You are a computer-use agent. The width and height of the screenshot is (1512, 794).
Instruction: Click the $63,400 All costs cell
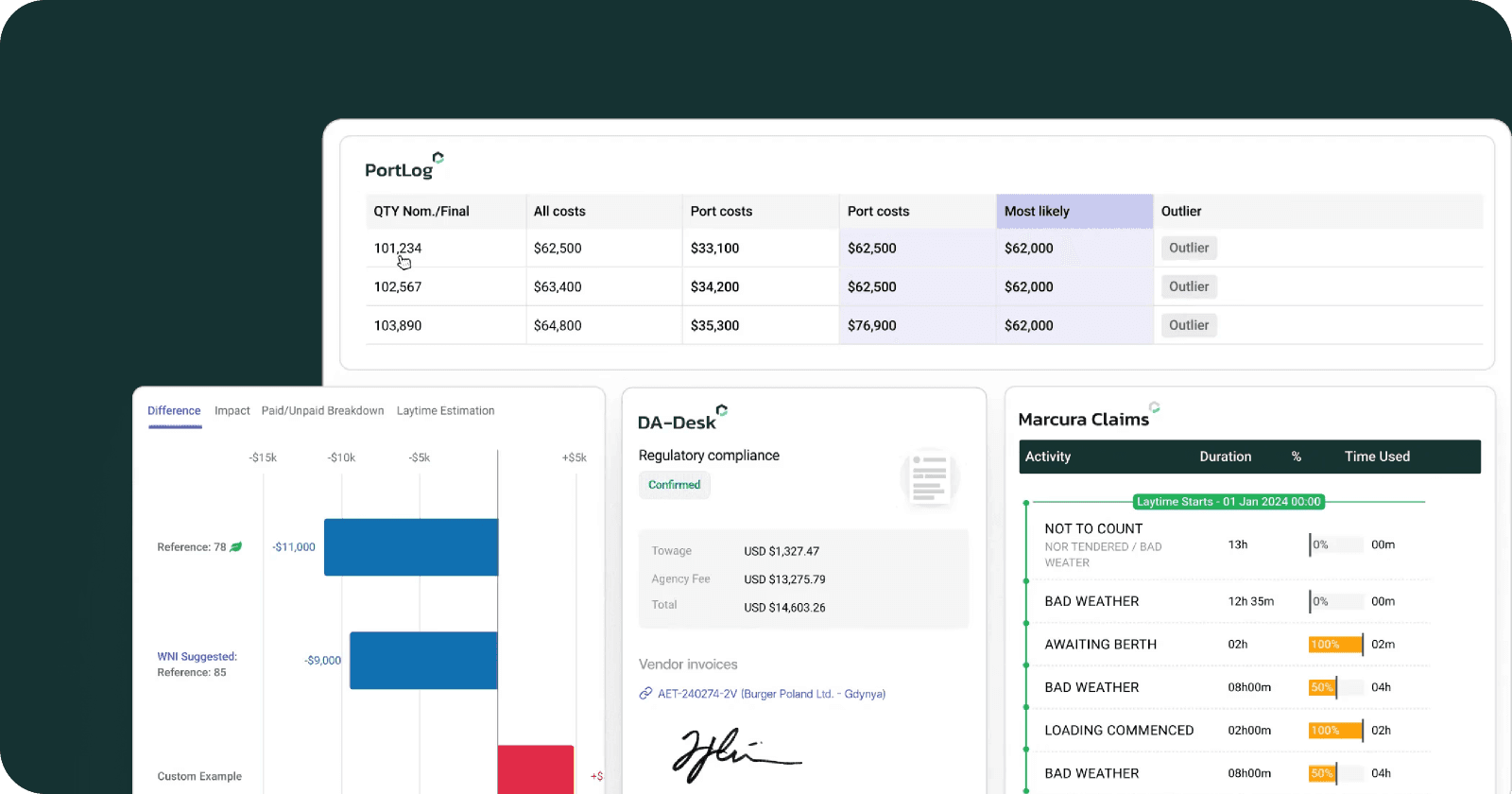point(558,286)
